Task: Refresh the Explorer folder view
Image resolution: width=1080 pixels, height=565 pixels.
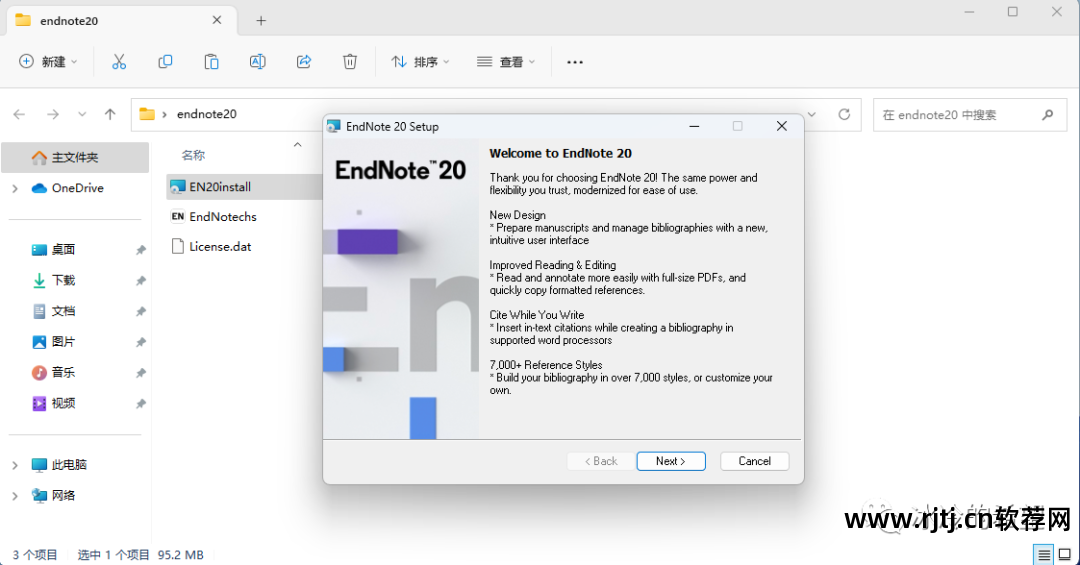Action: [844, 114]
